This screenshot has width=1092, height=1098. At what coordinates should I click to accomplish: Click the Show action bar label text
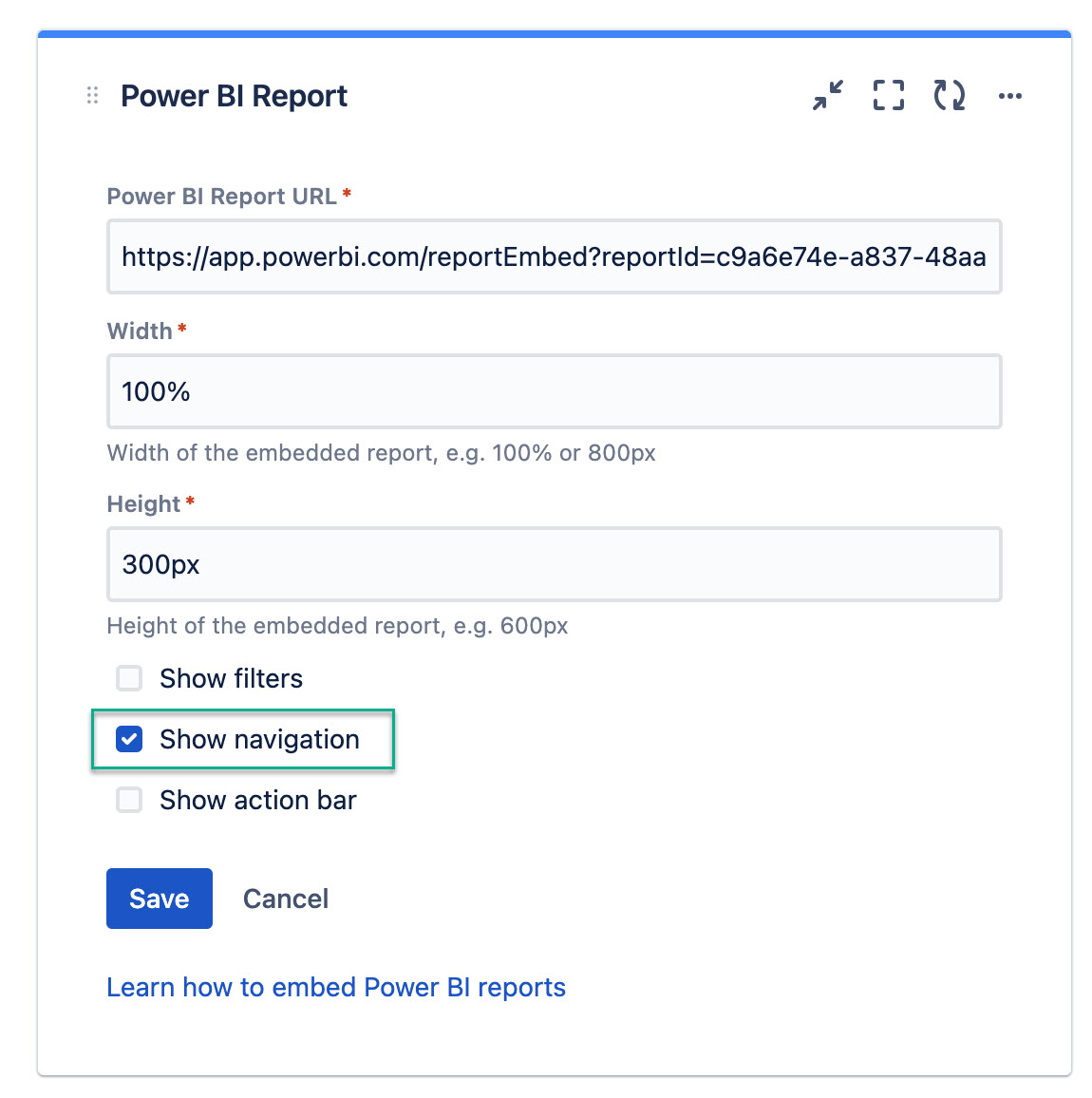pyautogui.click(x=257, y=800)
